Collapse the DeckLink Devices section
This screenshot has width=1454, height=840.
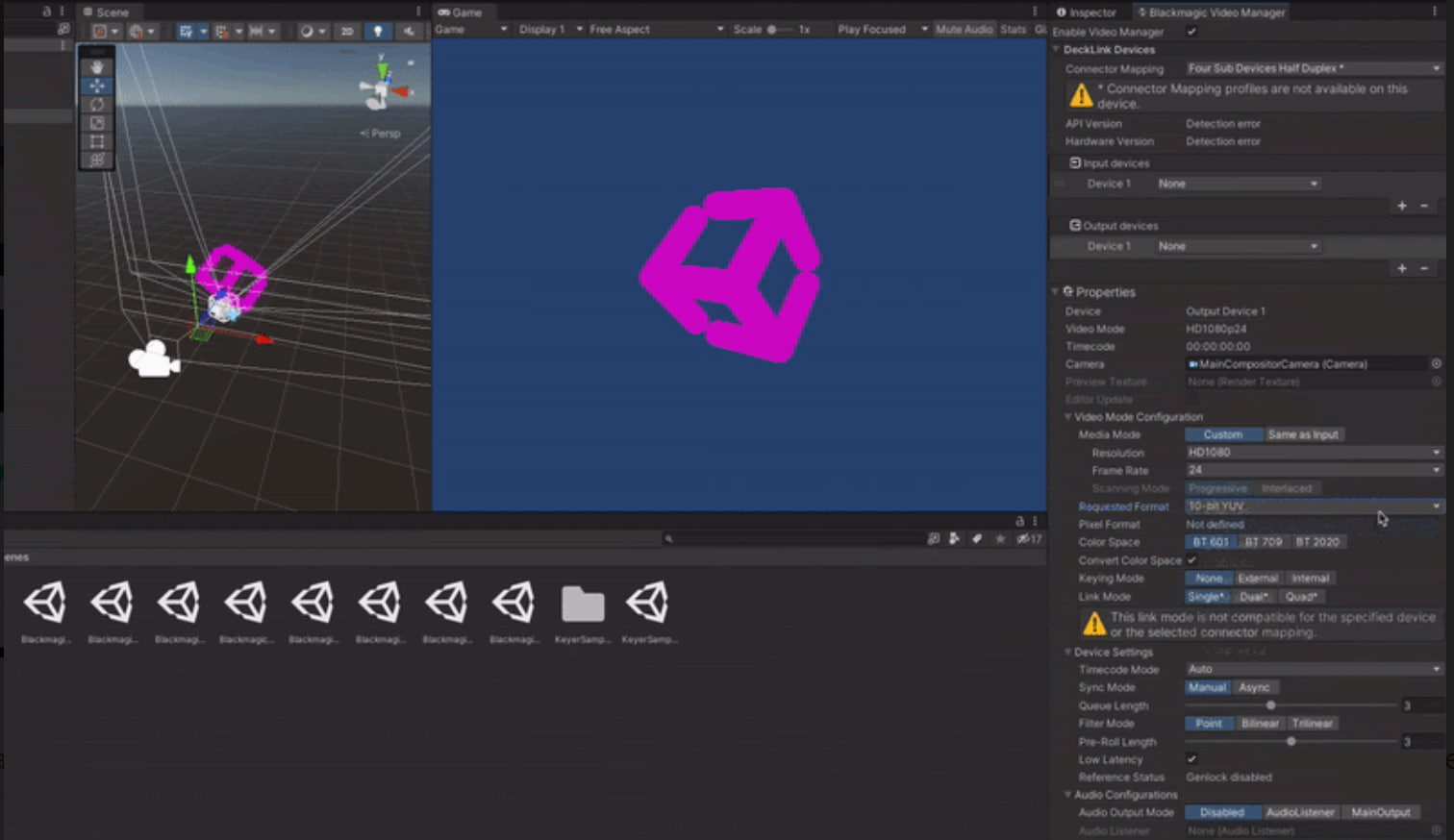tap(1056, 50)
